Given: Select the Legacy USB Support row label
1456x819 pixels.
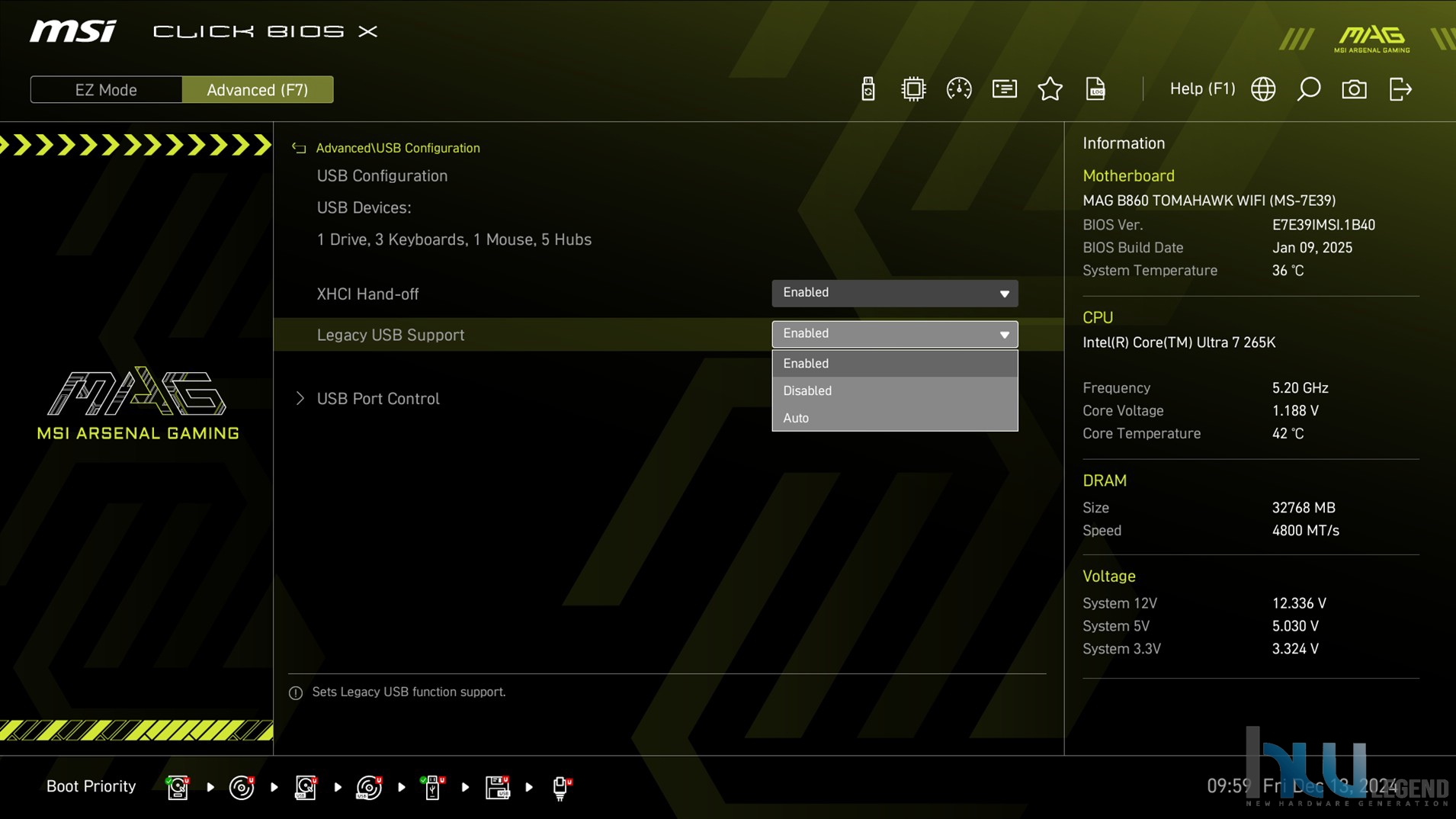Looking at the screenshot, I should [x=390, y=335].
